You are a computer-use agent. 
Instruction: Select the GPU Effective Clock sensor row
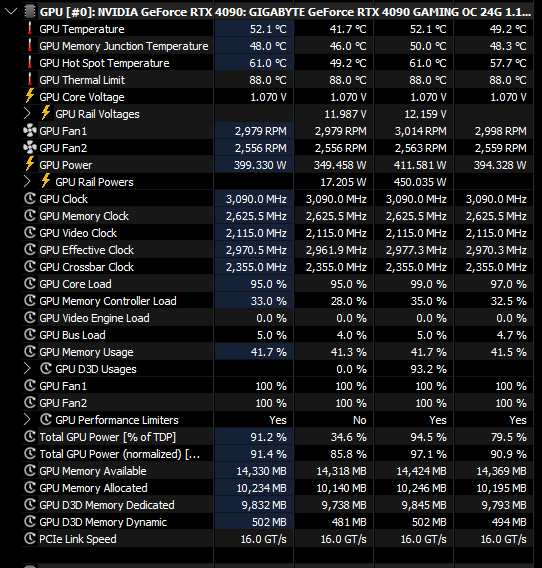[x=278, y=250]
